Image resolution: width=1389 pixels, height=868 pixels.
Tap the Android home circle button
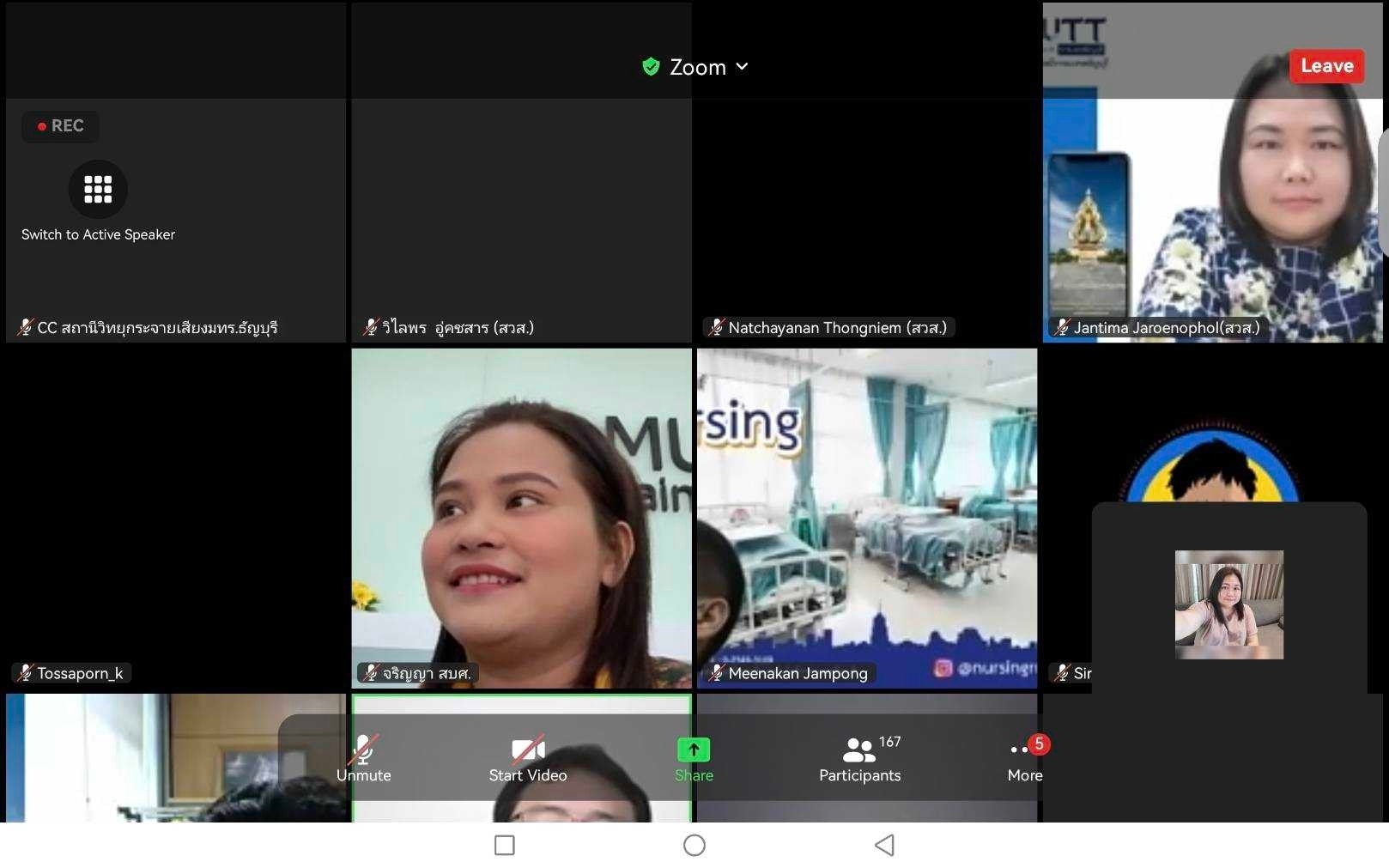coord(694,846)
